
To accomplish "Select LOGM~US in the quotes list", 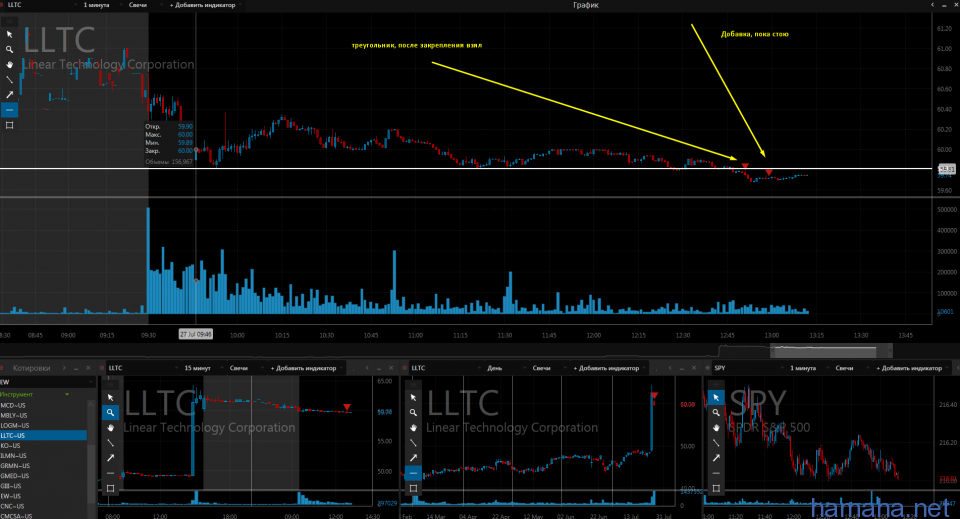I will pos(43,425).
